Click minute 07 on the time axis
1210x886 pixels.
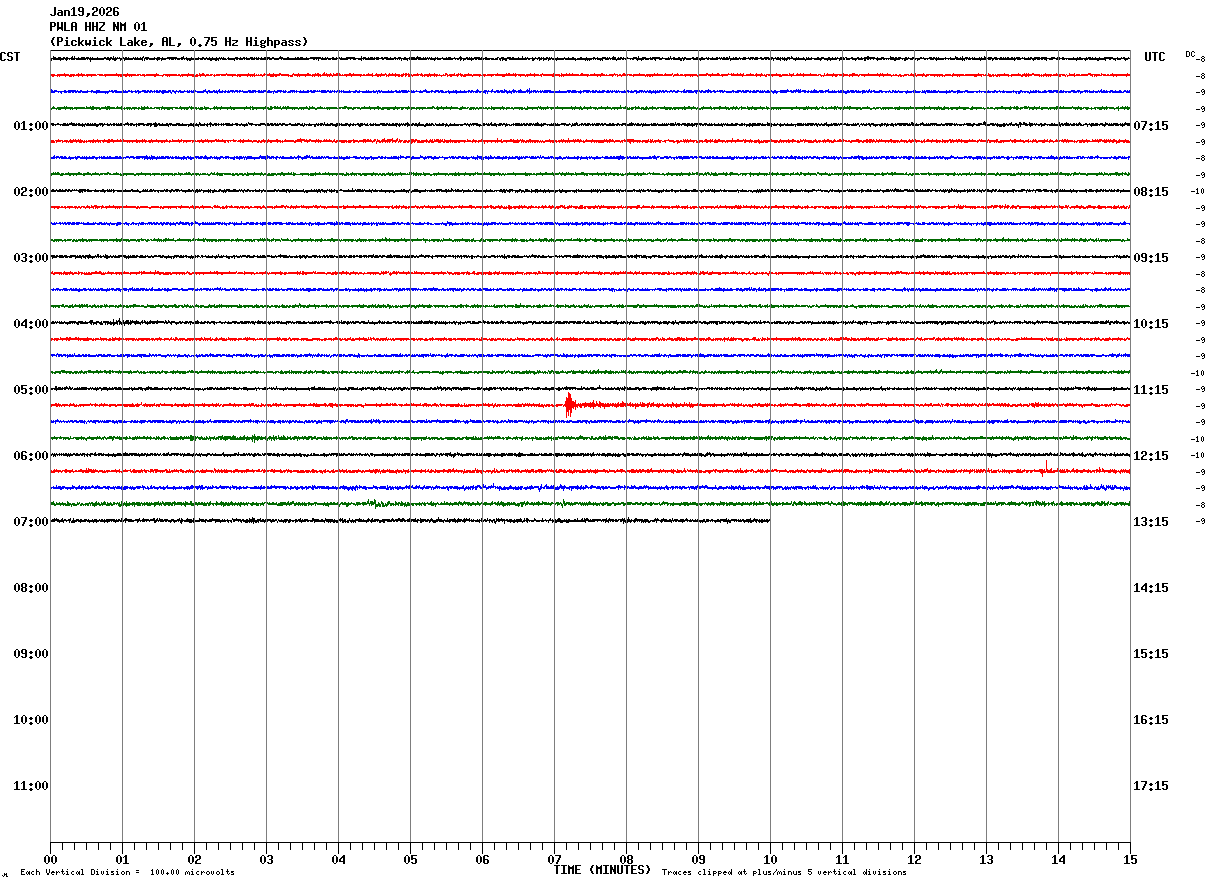point(554,859)
